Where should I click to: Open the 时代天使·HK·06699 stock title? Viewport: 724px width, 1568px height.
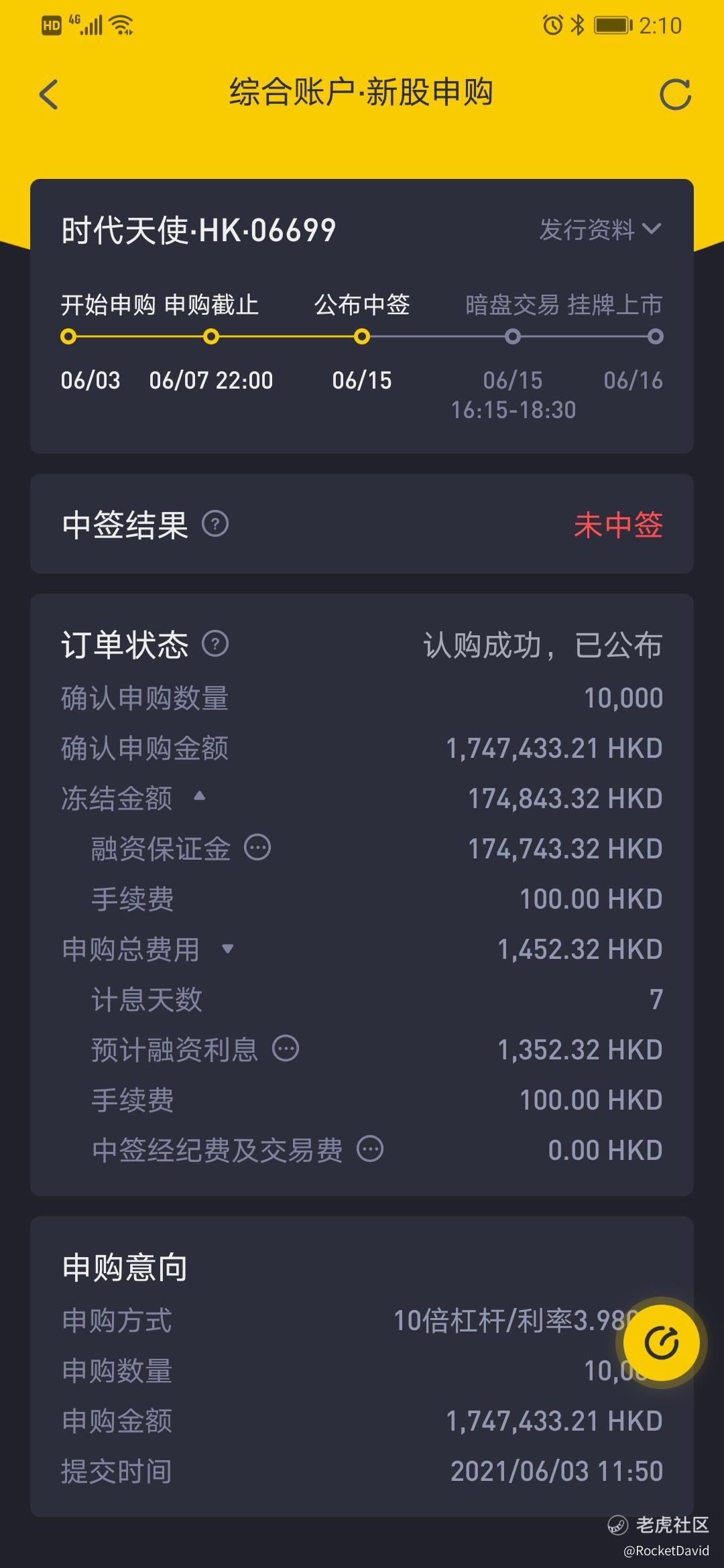(198, 231)
